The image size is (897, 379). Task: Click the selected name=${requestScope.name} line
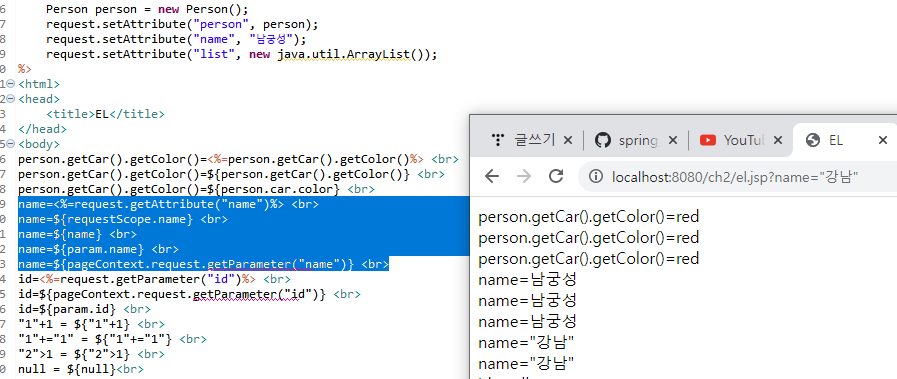(123, 219)
